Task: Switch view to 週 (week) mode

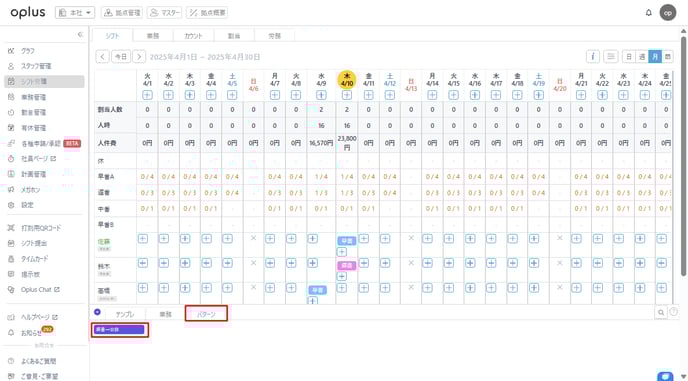Action: click(642, 57)
